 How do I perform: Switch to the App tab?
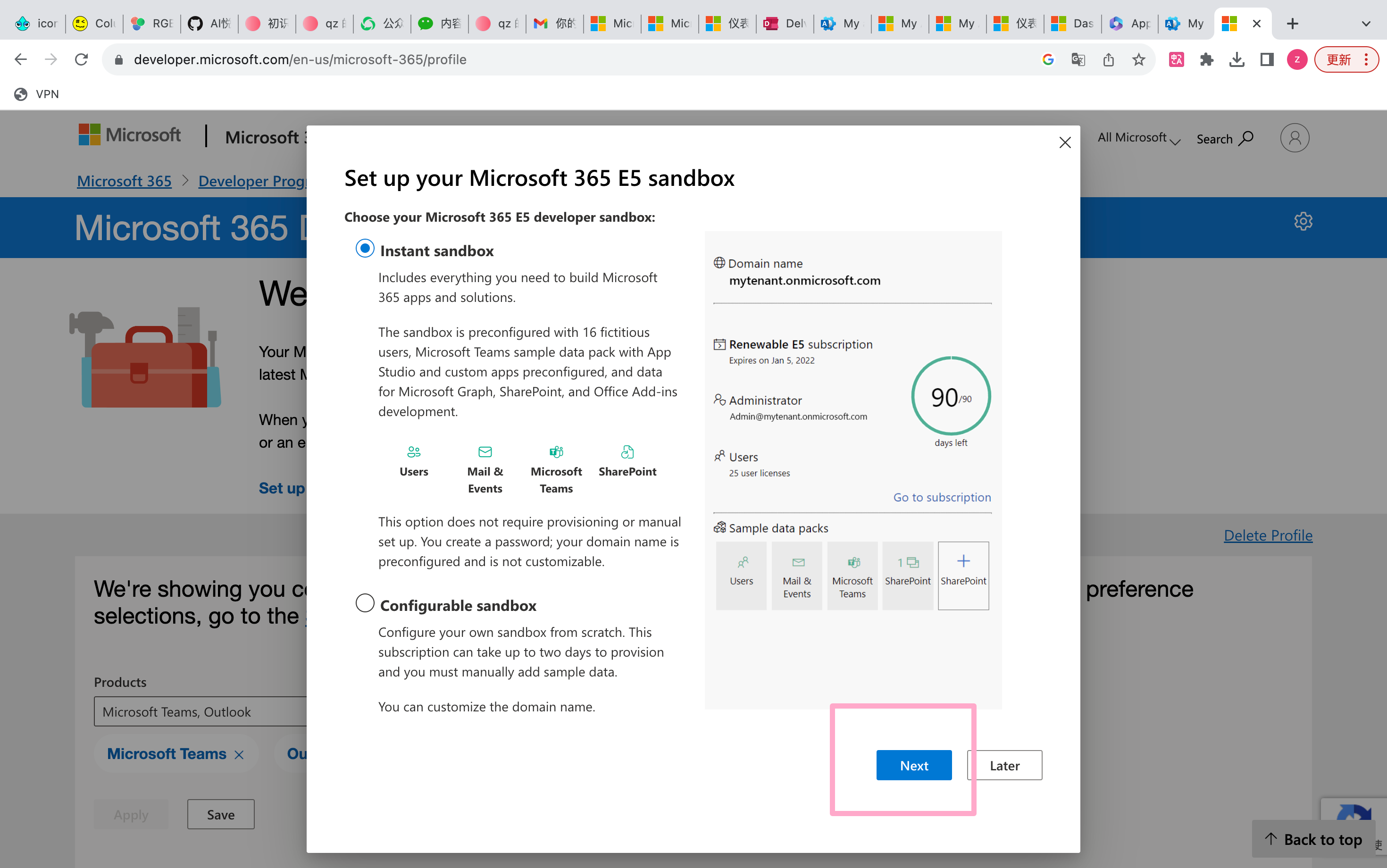[x=1129, y=24]
